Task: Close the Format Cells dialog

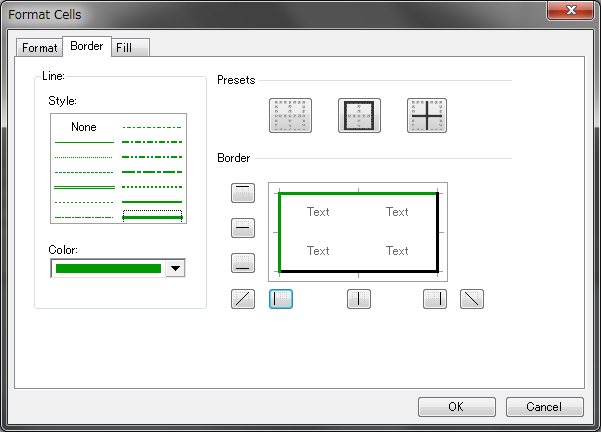Action: (570, 10)
